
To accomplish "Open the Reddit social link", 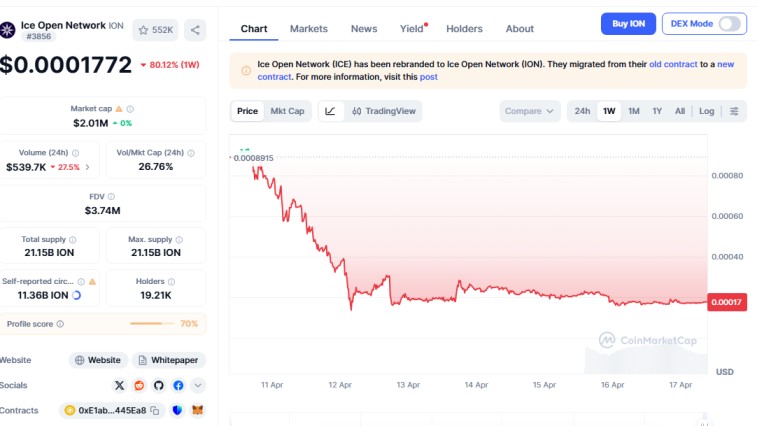I will [x=139, y=385].
